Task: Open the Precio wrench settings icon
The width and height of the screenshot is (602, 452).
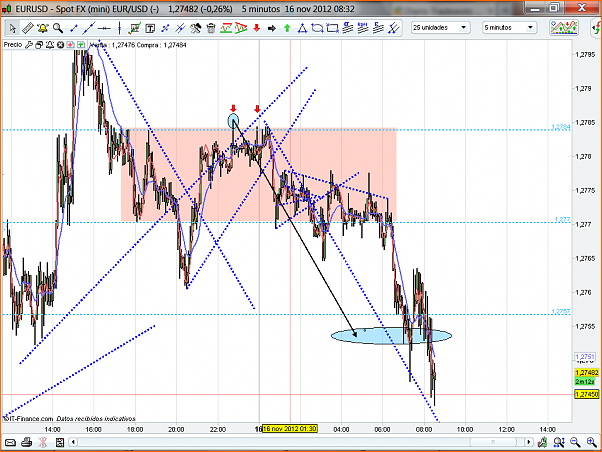Action: [x=29, y=45]
